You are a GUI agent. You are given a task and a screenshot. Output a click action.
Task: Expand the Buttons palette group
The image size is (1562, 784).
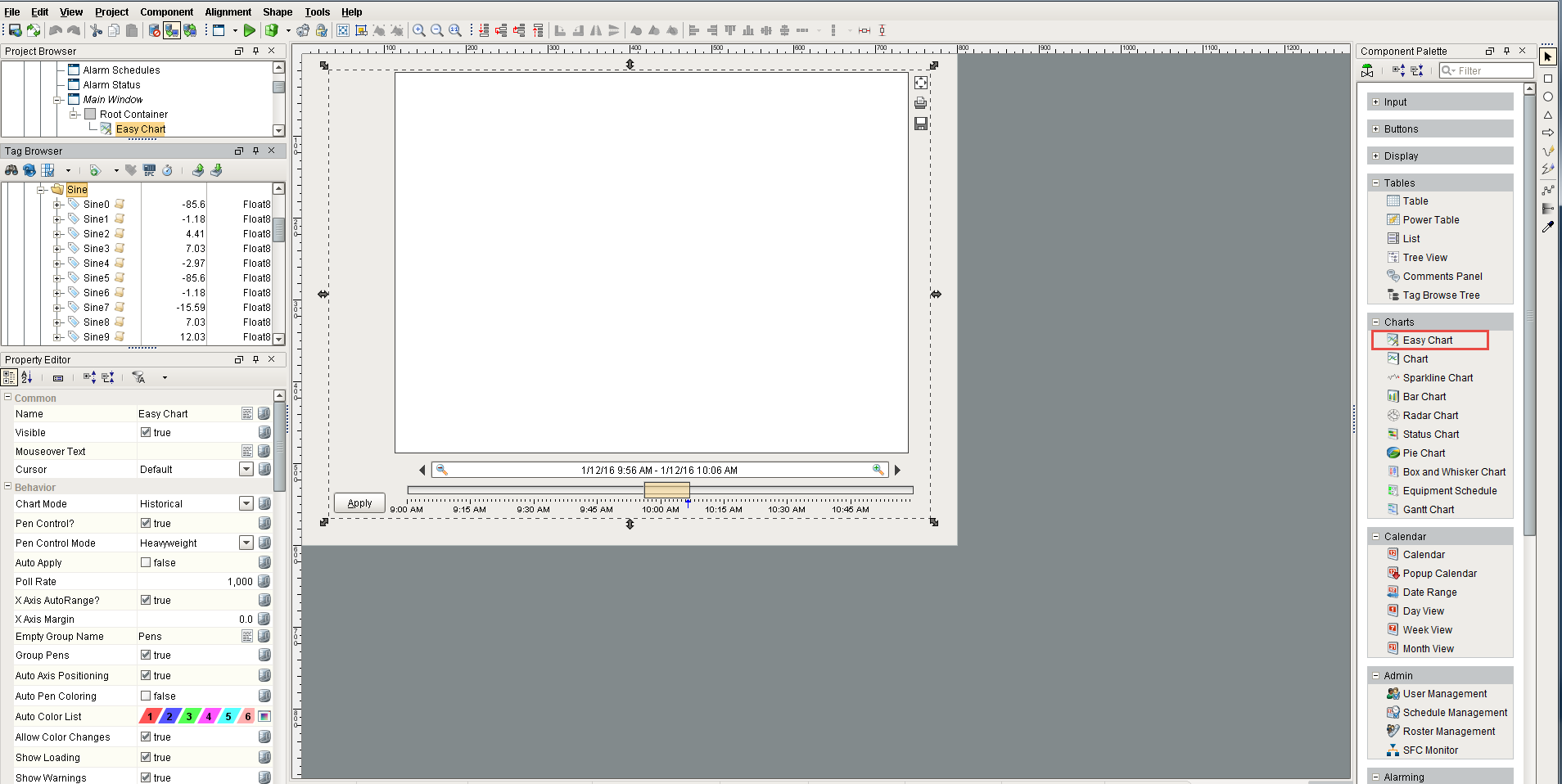[x=1375, y=129]
